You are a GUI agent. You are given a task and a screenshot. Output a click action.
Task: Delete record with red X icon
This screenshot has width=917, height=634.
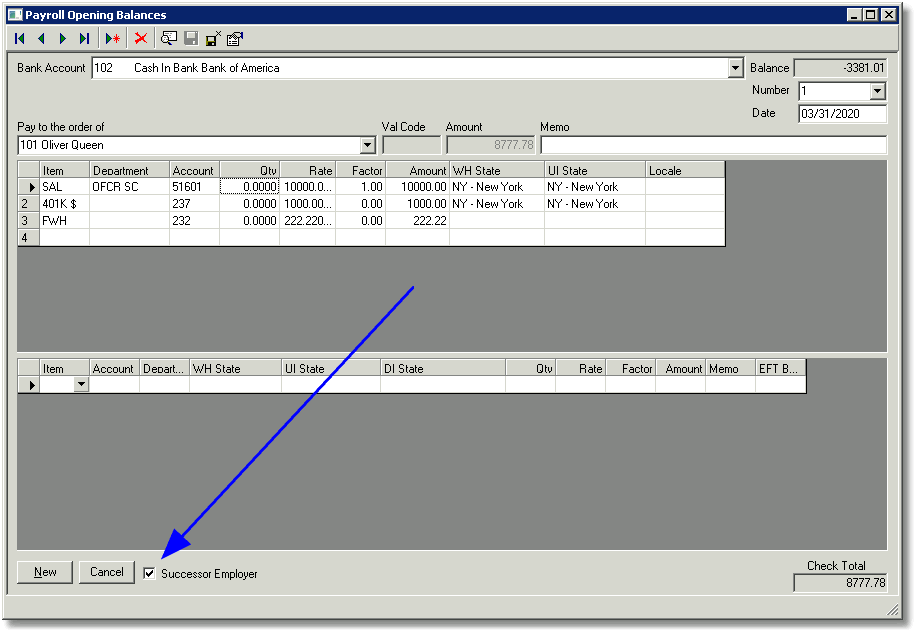(141, 39)
